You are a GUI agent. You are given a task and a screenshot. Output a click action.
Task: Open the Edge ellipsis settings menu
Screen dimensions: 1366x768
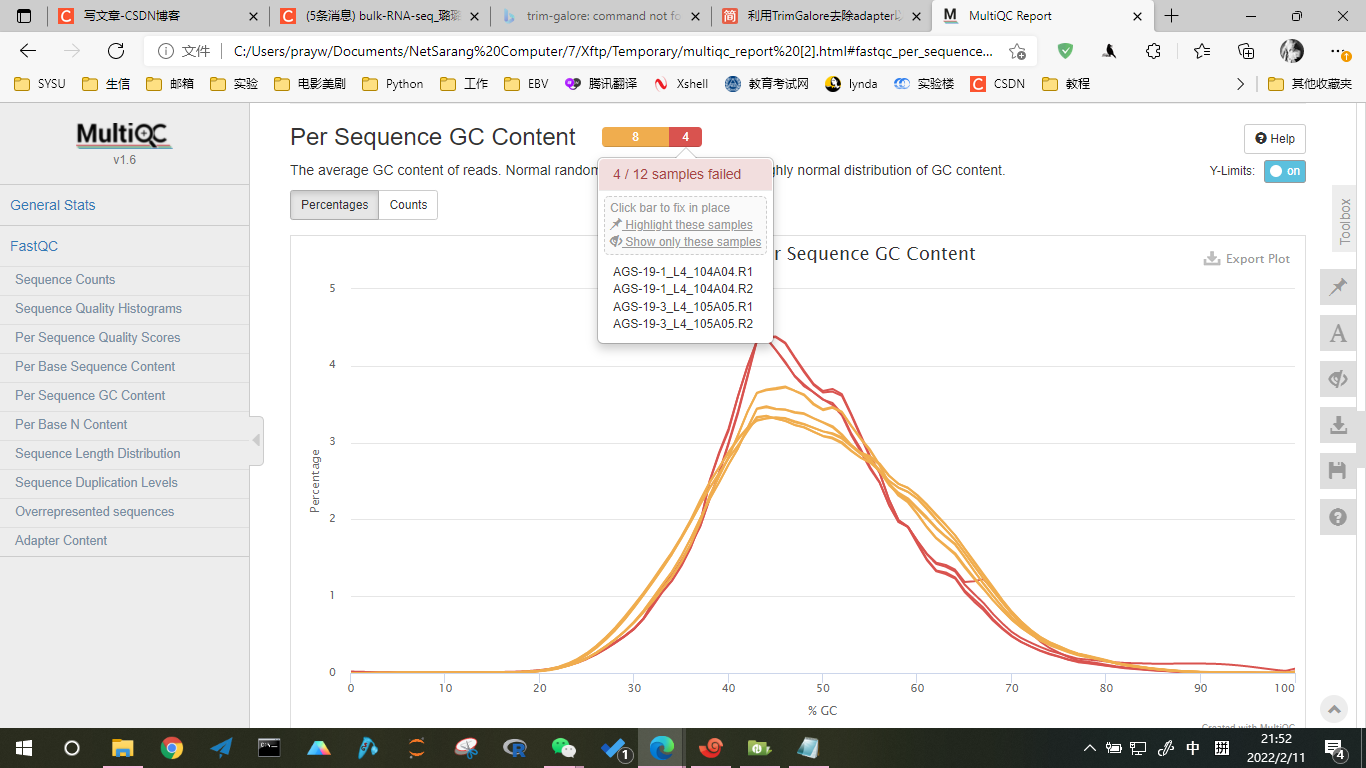click(1336, 50)
